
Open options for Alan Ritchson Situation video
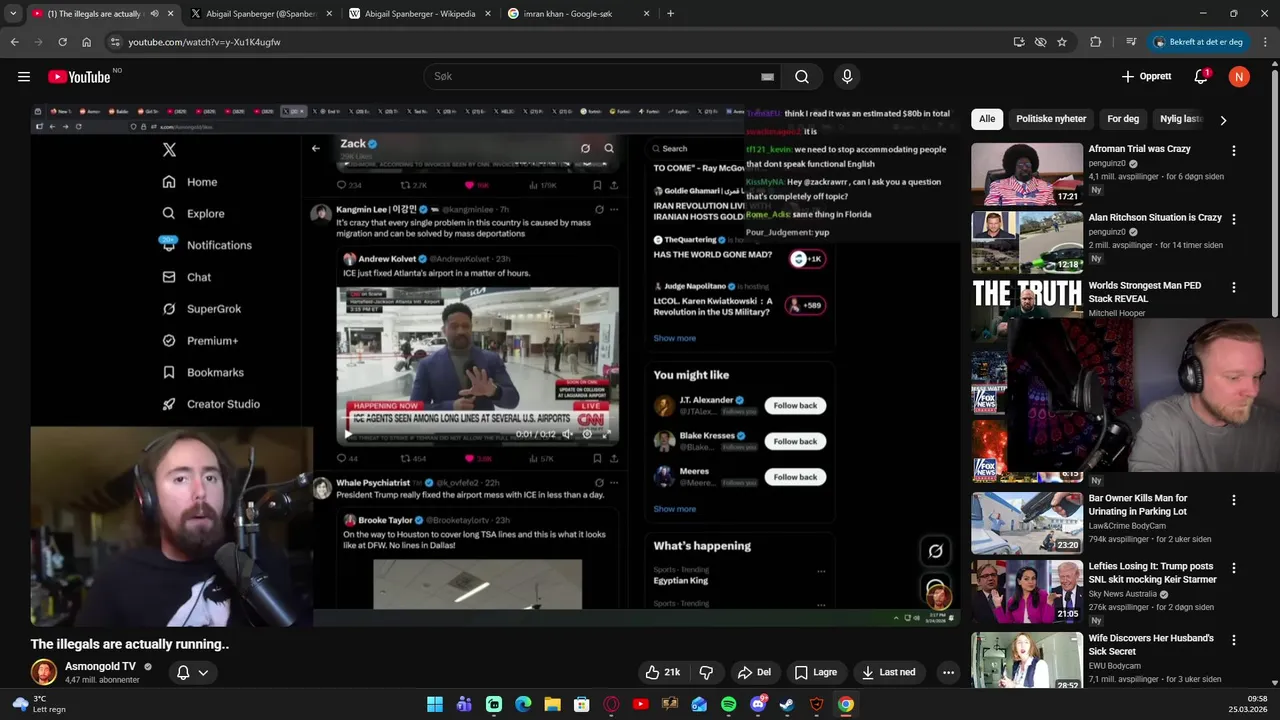pos(1233,219)
